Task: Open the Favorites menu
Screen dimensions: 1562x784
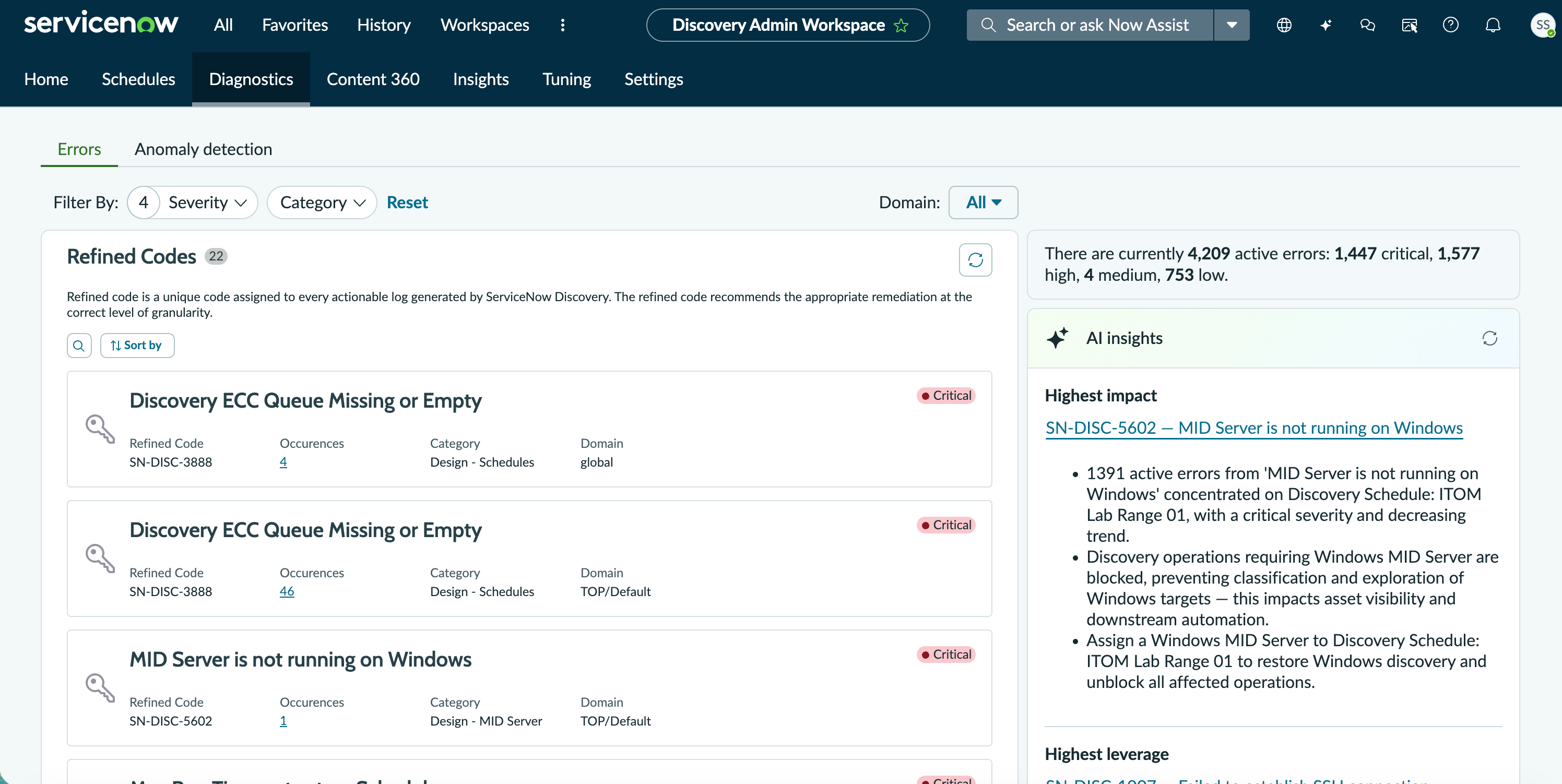Action: (294, 25)
